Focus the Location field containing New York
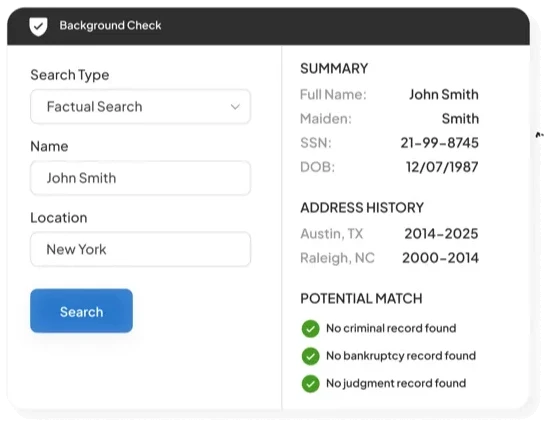 coord(140,249)
